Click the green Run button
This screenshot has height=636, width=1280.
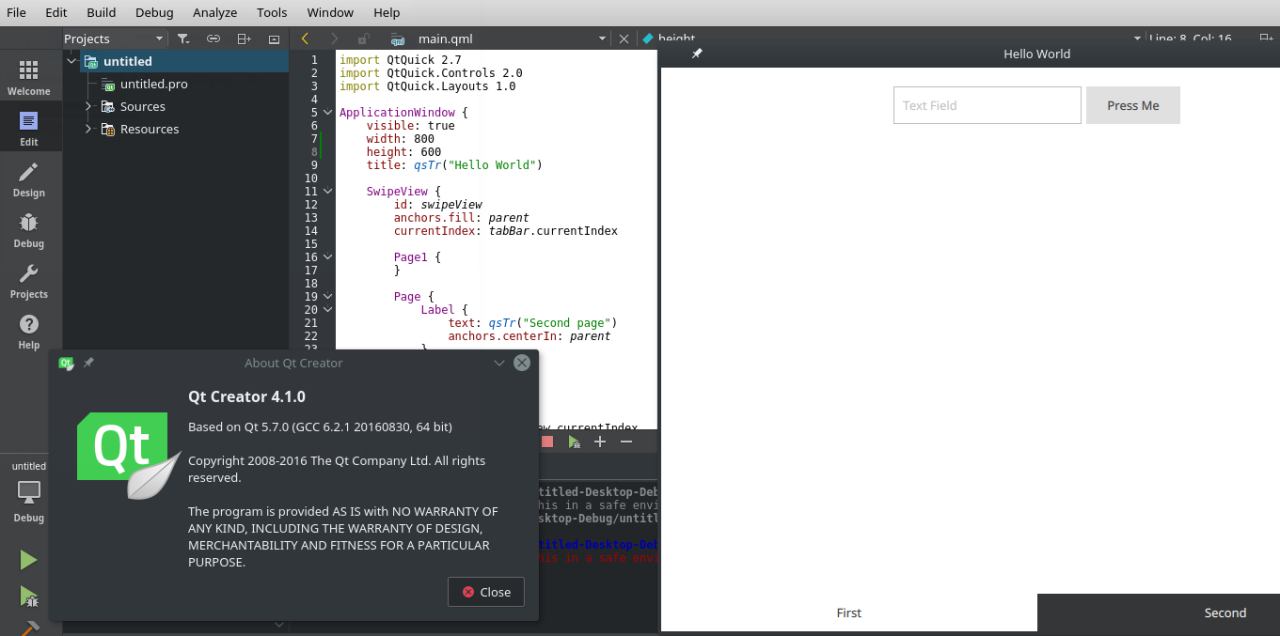point(29,560)
